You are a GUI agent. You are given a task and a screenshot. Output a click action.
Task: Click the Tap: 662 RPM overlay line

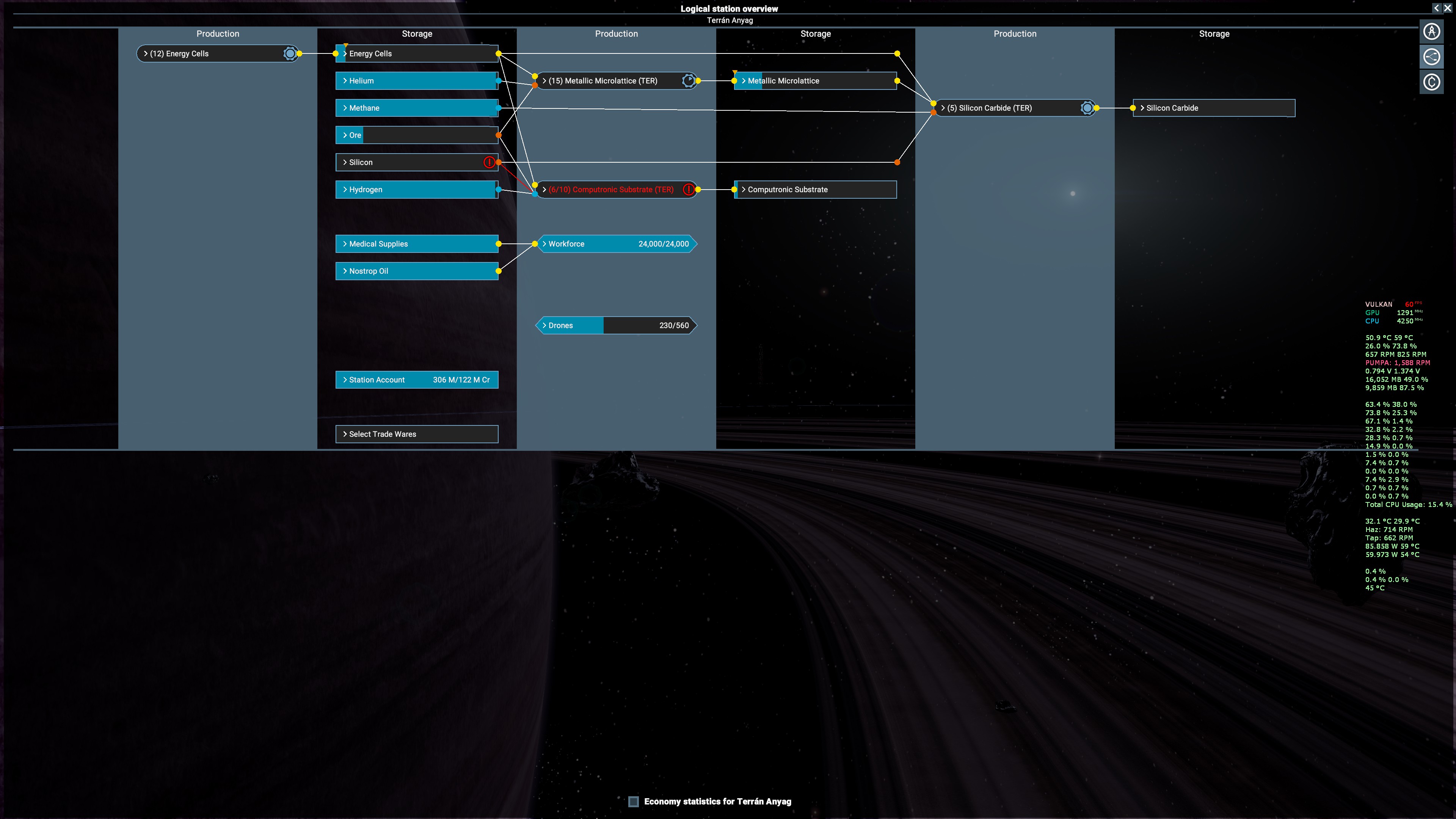point(1389,538)
